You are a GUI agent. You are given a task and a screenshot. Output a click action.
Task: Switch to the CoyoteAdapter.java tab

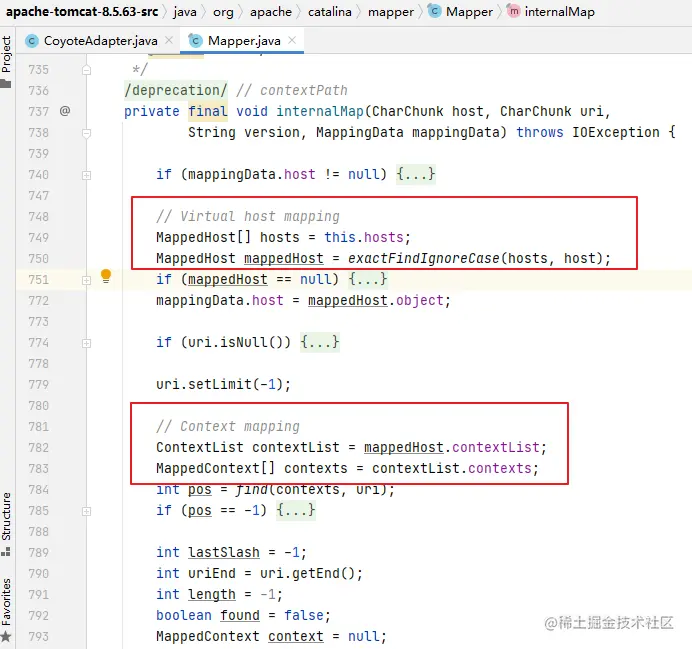click(100, 41)
